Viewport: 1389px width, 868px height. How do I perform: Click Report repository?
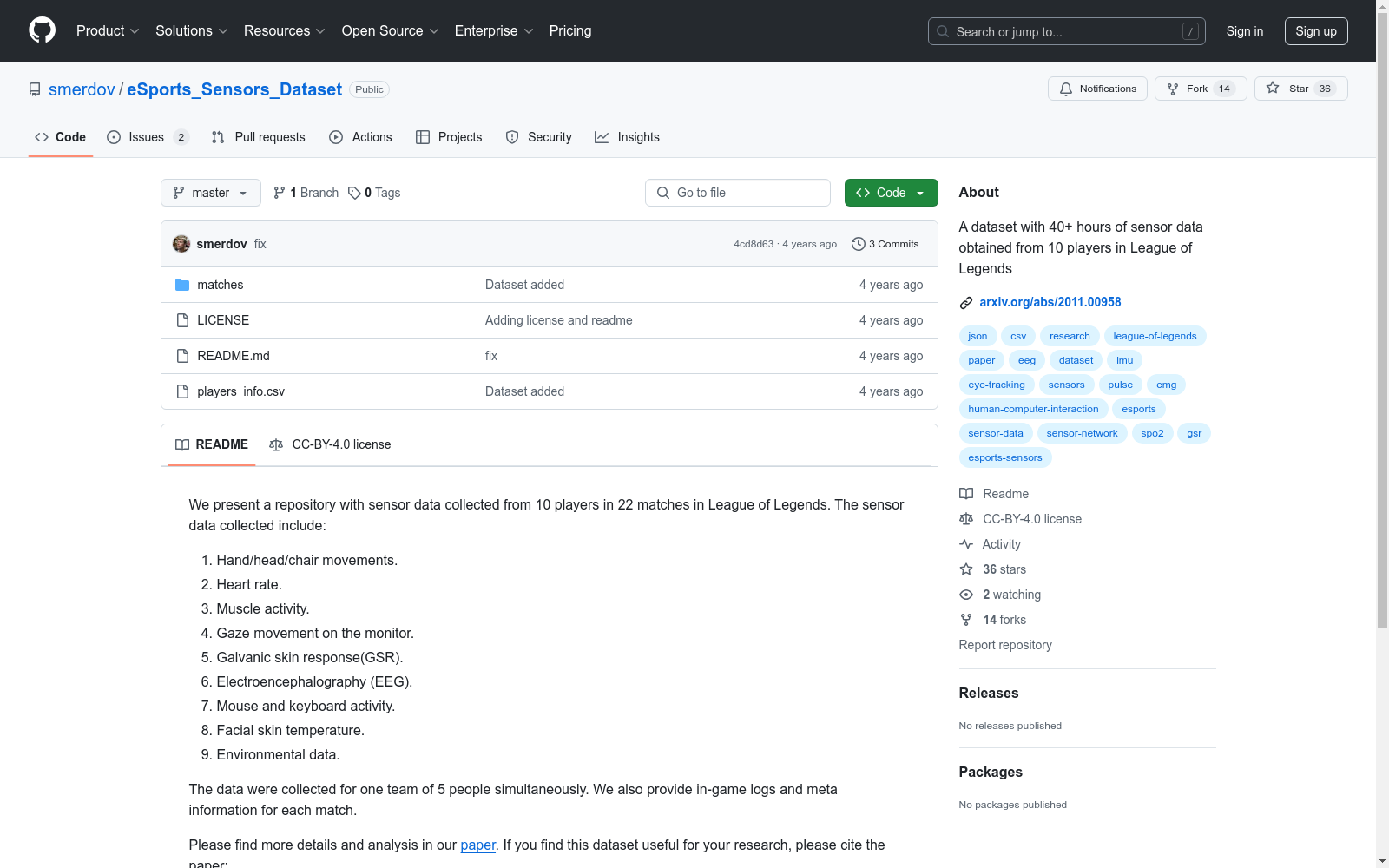[1005, 645]
